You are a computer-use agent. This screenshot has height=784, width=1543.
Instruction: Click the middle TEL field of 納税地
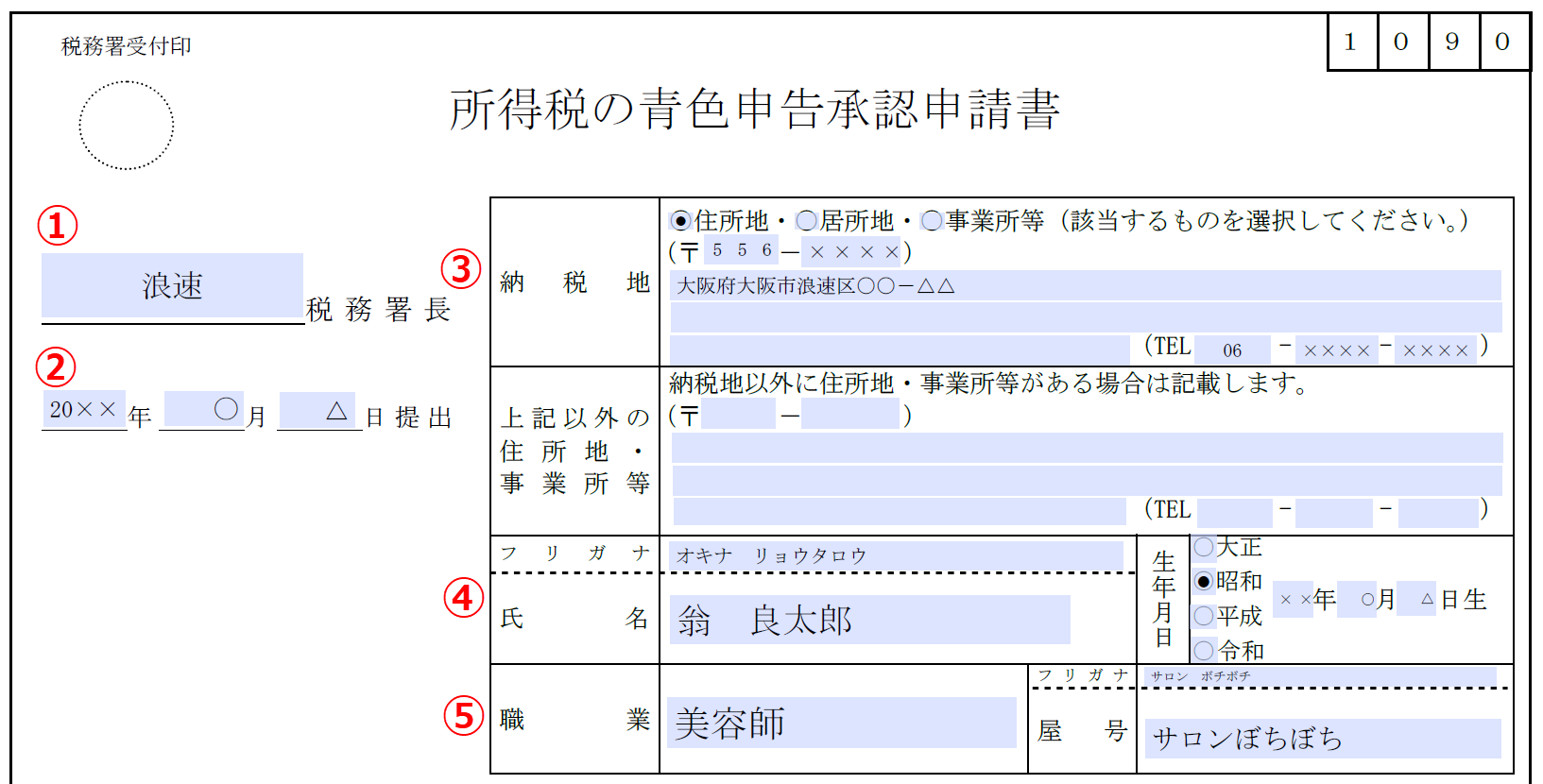[x=1336, y=349]
